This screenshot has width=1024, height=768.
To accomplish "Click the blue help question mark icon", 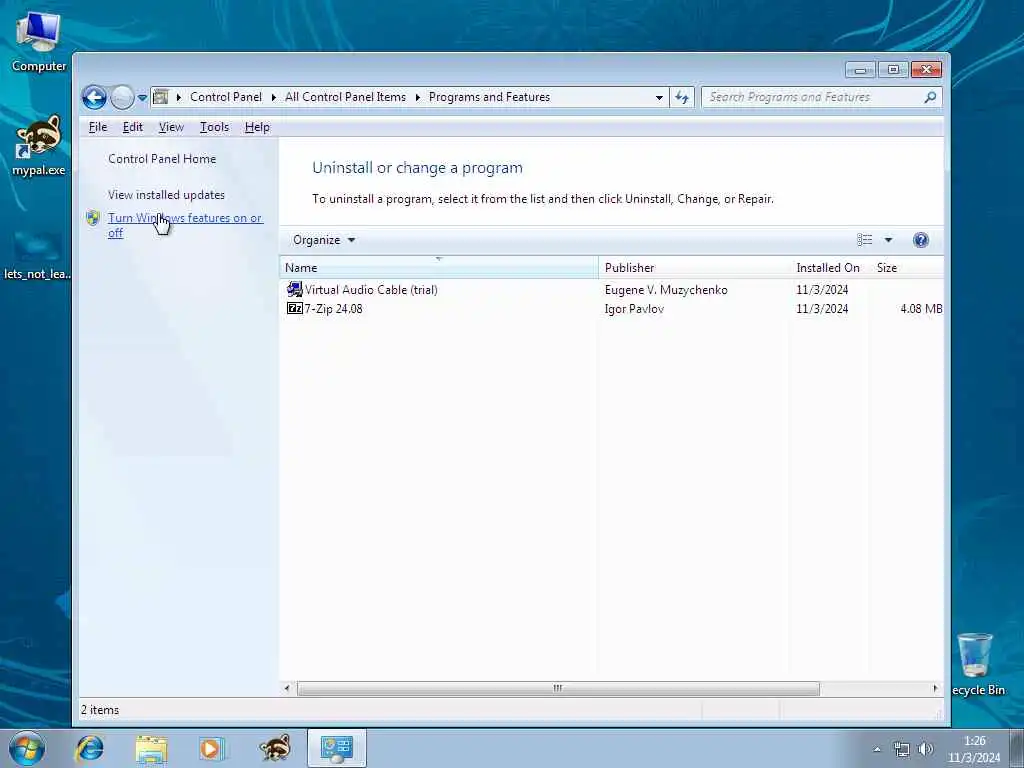I will (921, 240).
